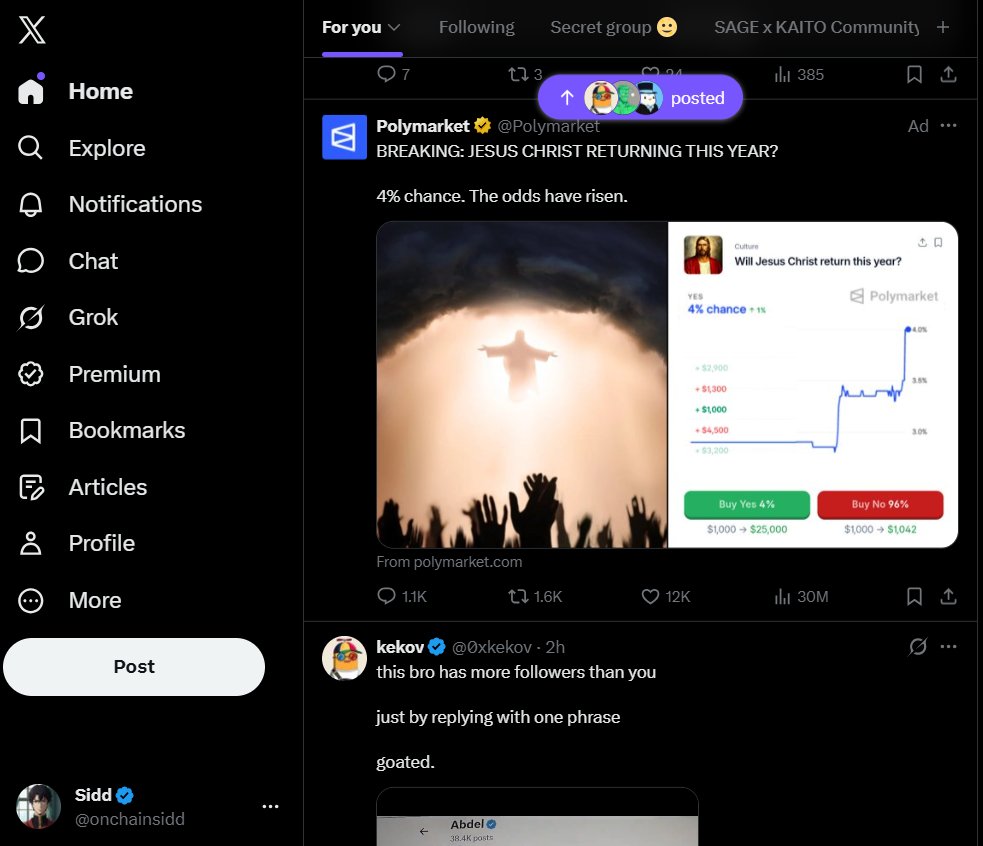This screenshot has width=983, height=846.
Task: Click the @Polymarket handle
Action: 548,126
